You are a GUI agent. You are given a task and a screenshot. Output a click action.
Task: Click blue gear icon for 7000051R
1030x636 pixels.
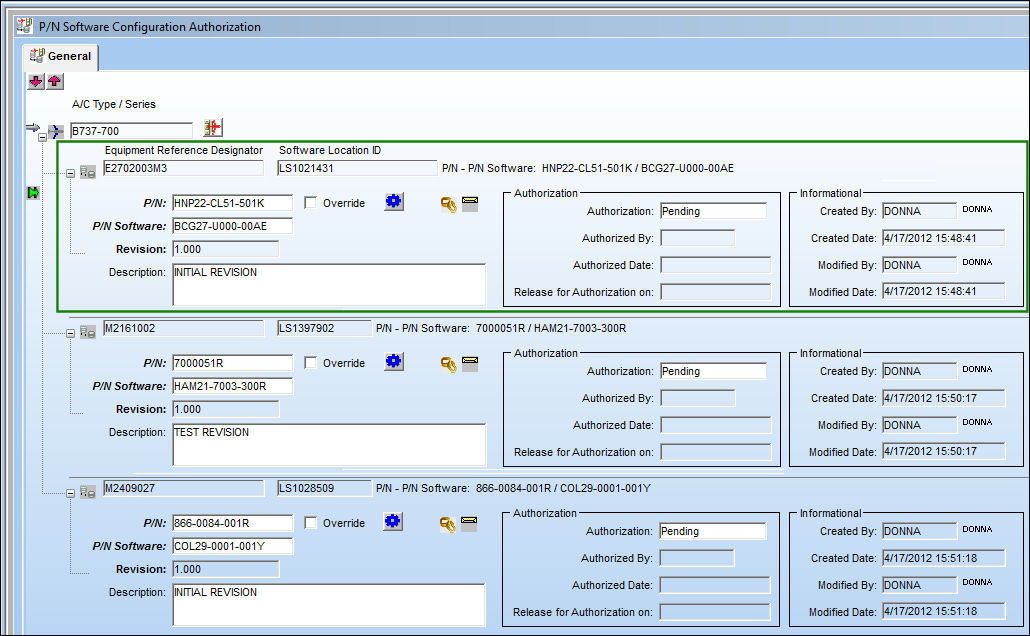(393, 361)
